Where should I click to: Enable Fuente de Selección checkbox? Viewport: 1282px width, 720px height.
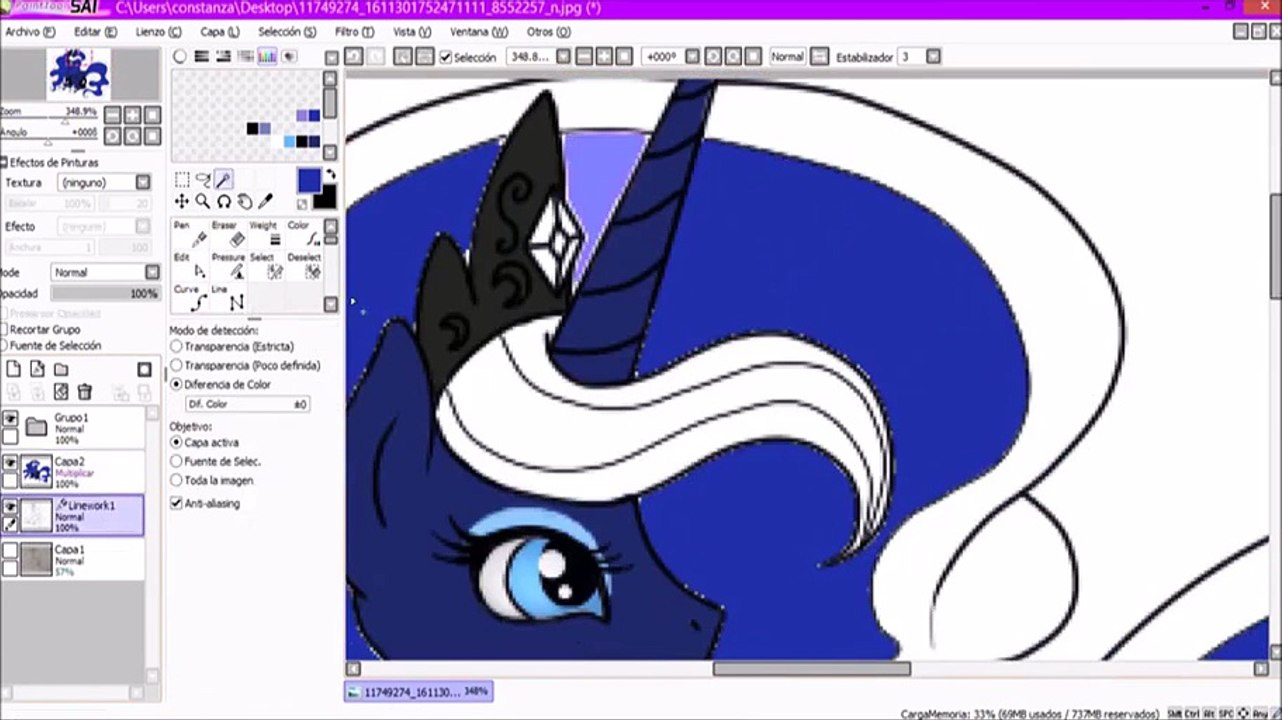(5, 346)
